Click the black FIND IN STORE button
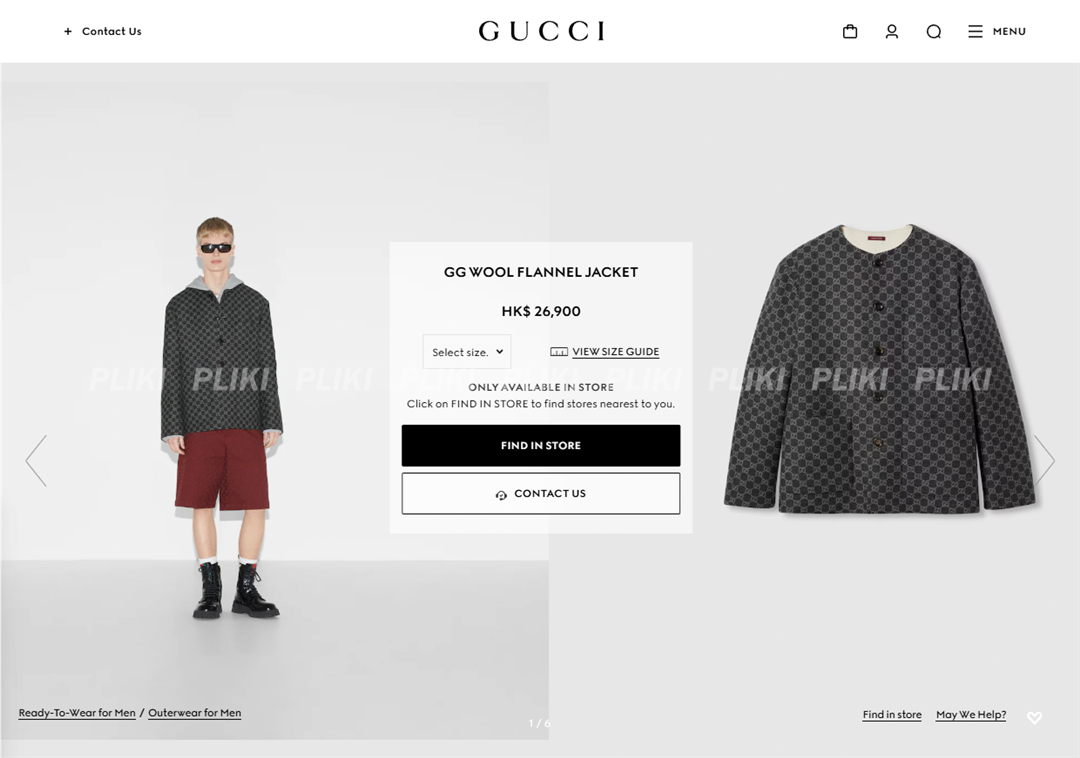 (541, 445)
